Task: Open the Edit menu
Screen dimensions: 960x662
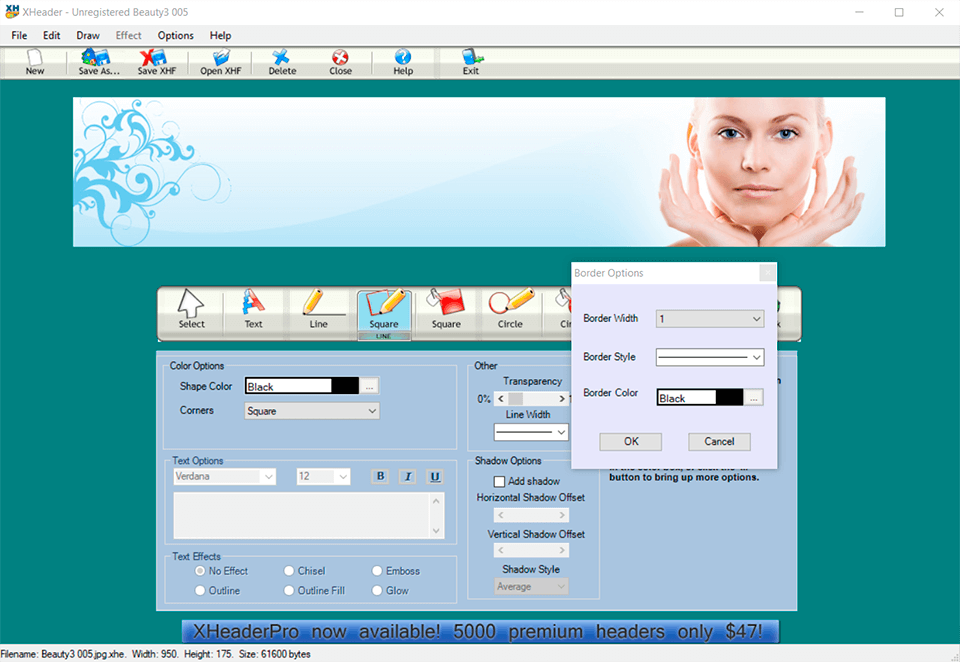Action: click(x=51, y=36)
